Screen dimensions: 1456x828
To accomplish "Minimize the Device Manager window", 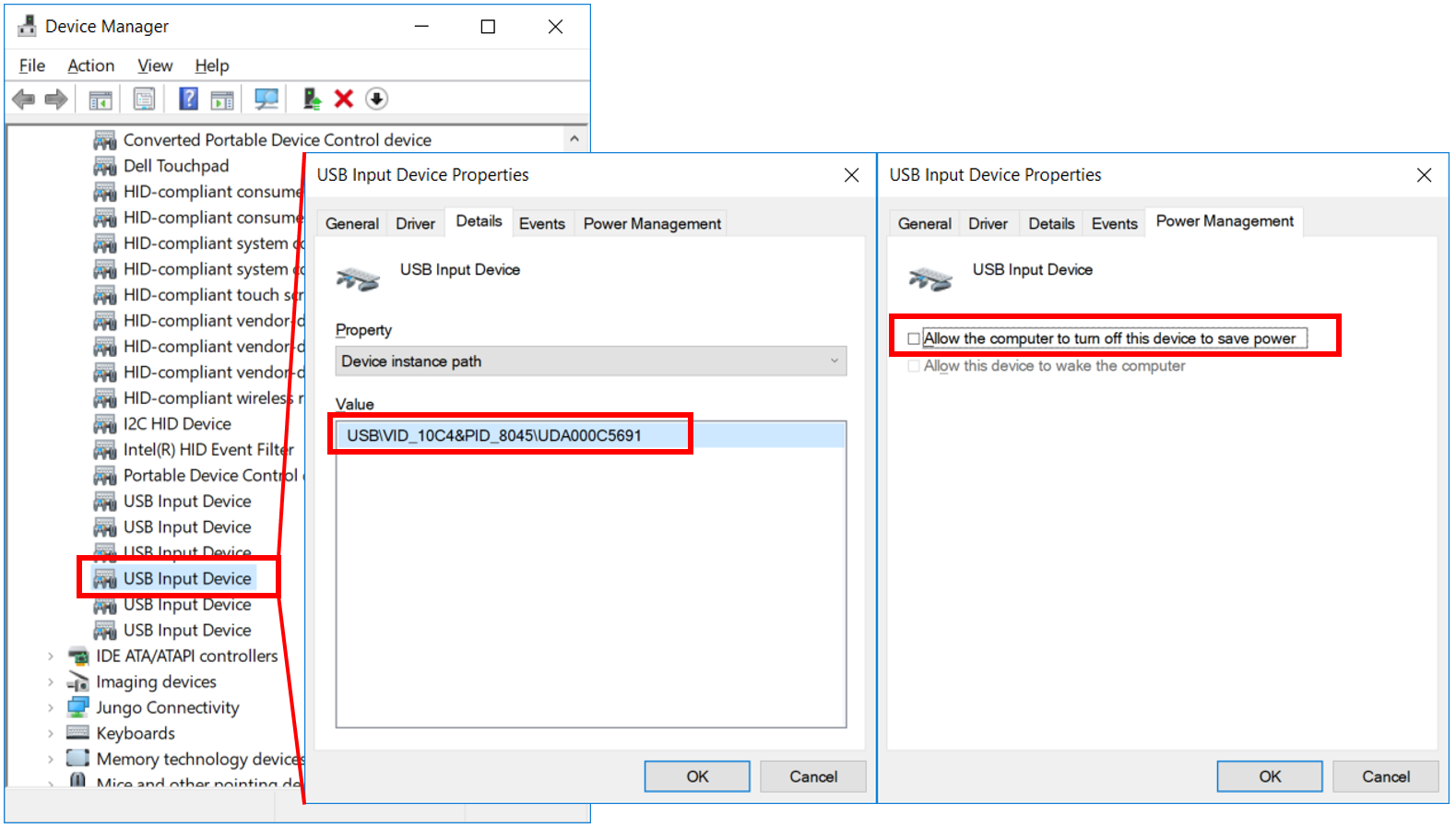I will point(421,27).
